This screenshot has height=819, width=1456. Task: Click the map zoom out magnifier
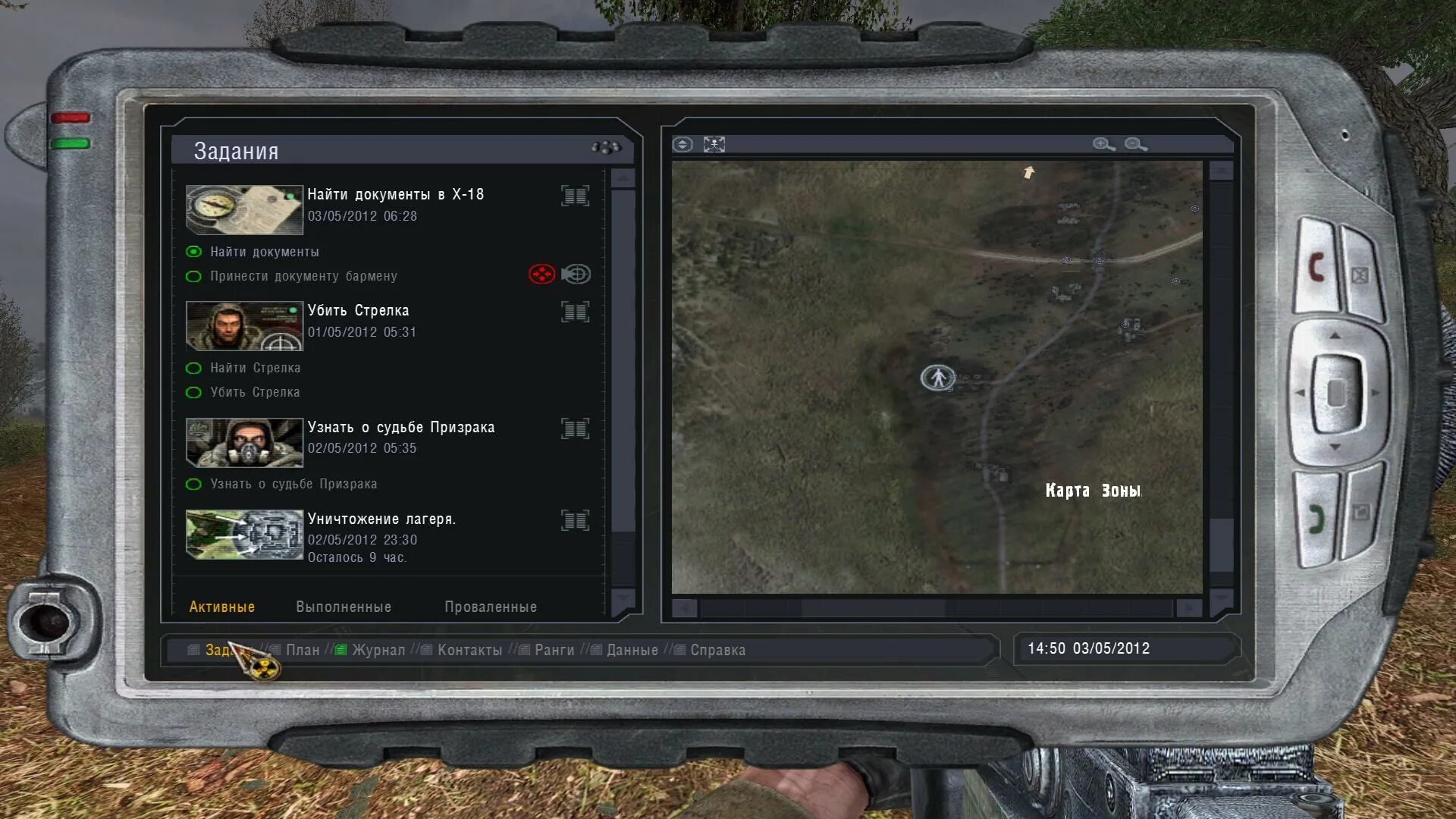click(1135, 144)
